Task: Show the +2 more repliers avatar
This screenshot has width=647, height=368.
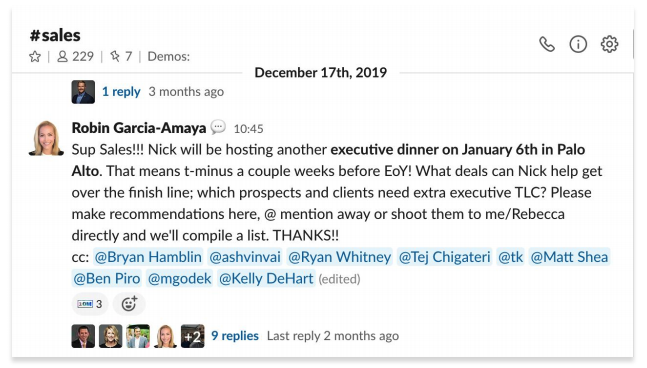Action: coord(192,336)
